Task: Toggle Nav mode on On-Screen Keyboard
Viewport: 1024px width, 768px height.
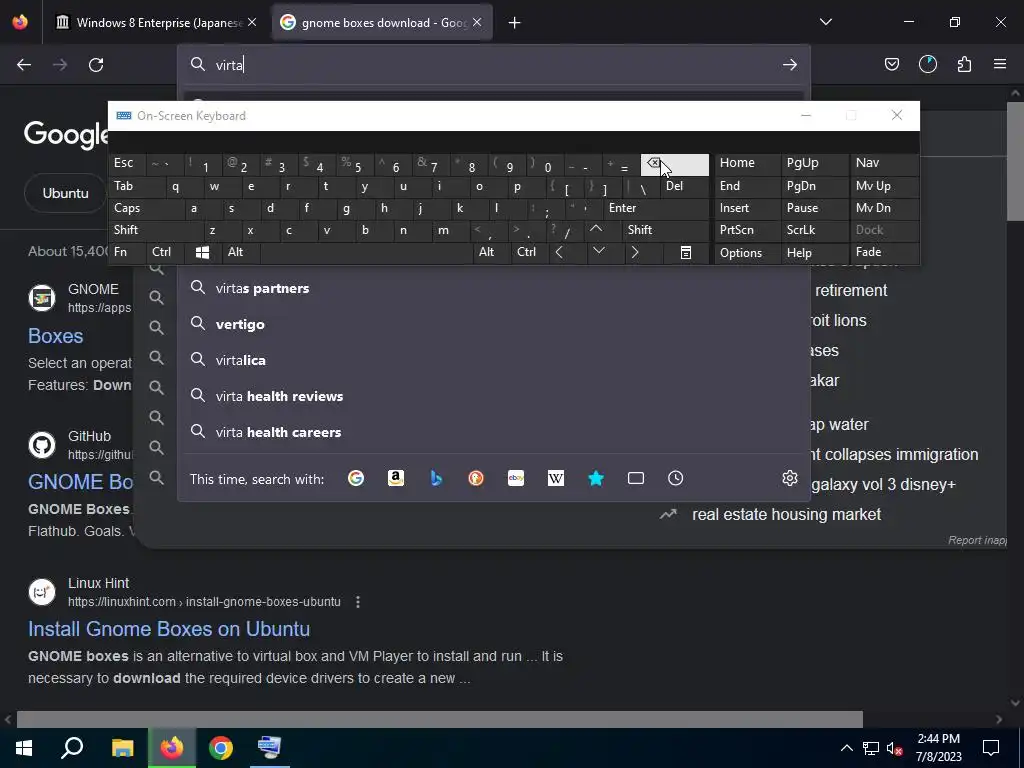Action: pos(885,163)
